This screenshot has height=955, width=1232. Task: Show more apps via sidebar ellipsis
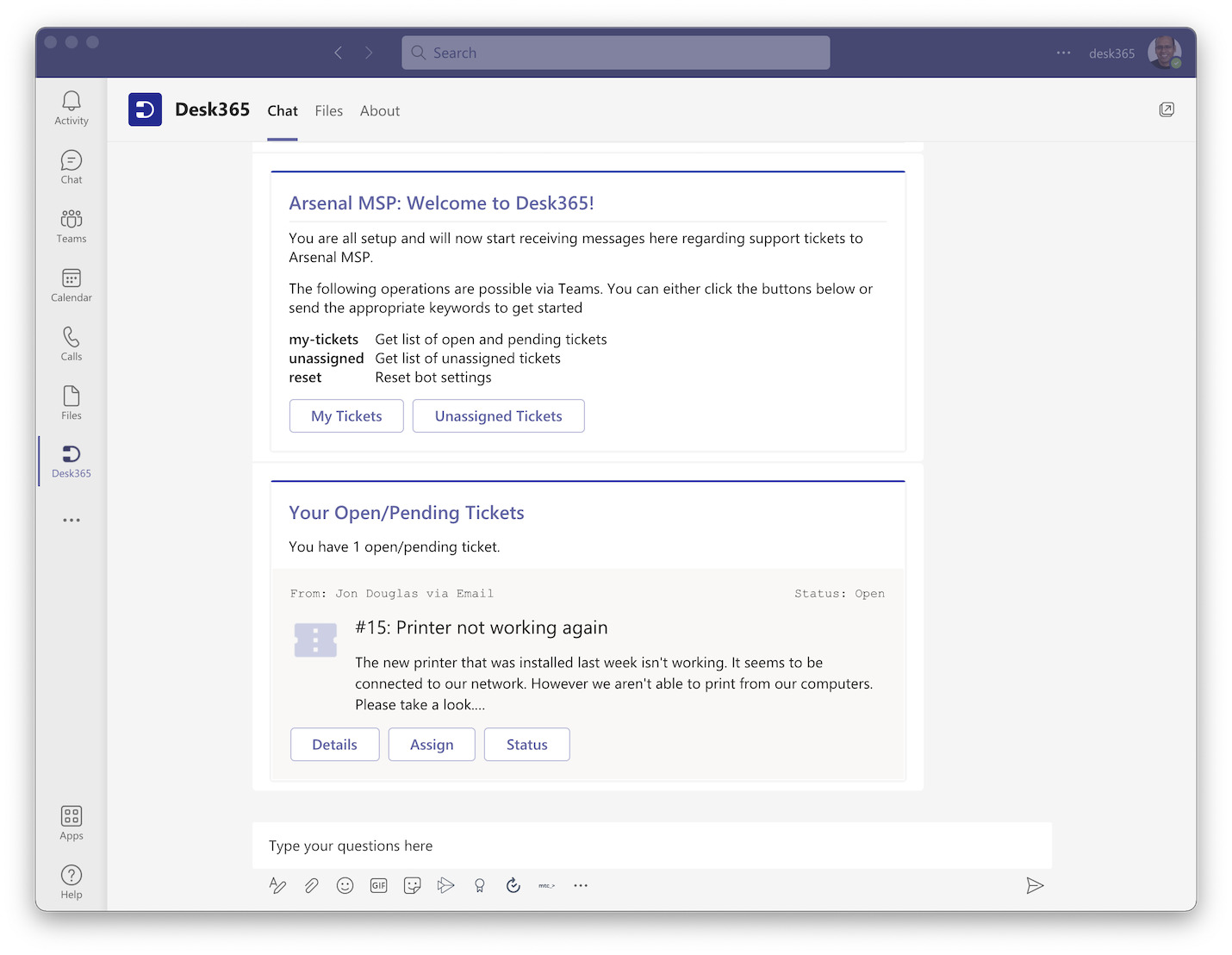pyautogui.click(x=72, y=521)
